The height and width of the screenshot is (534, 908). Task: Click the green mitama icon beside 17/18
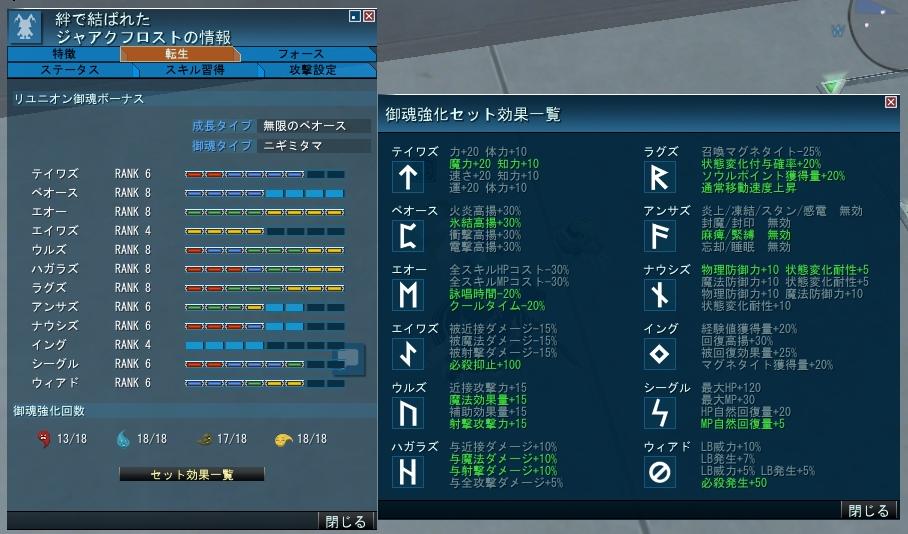(204, 440)
